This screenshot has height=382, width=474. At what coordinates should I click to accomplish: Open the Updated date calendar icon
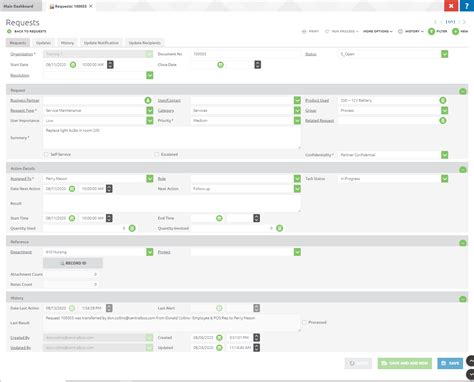tap(219, 348)
